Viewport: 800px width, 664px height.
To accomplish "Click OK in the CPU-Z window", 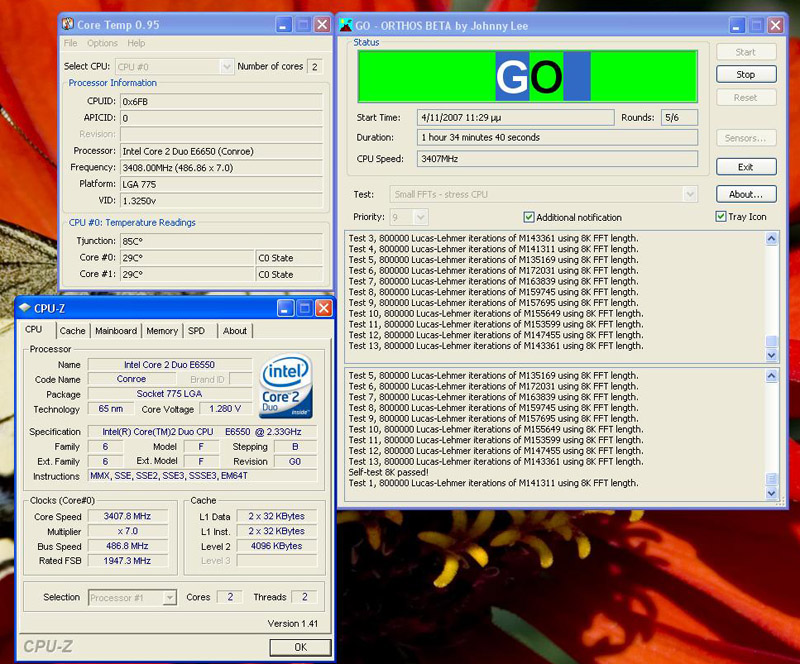I will tap(301, 647).
